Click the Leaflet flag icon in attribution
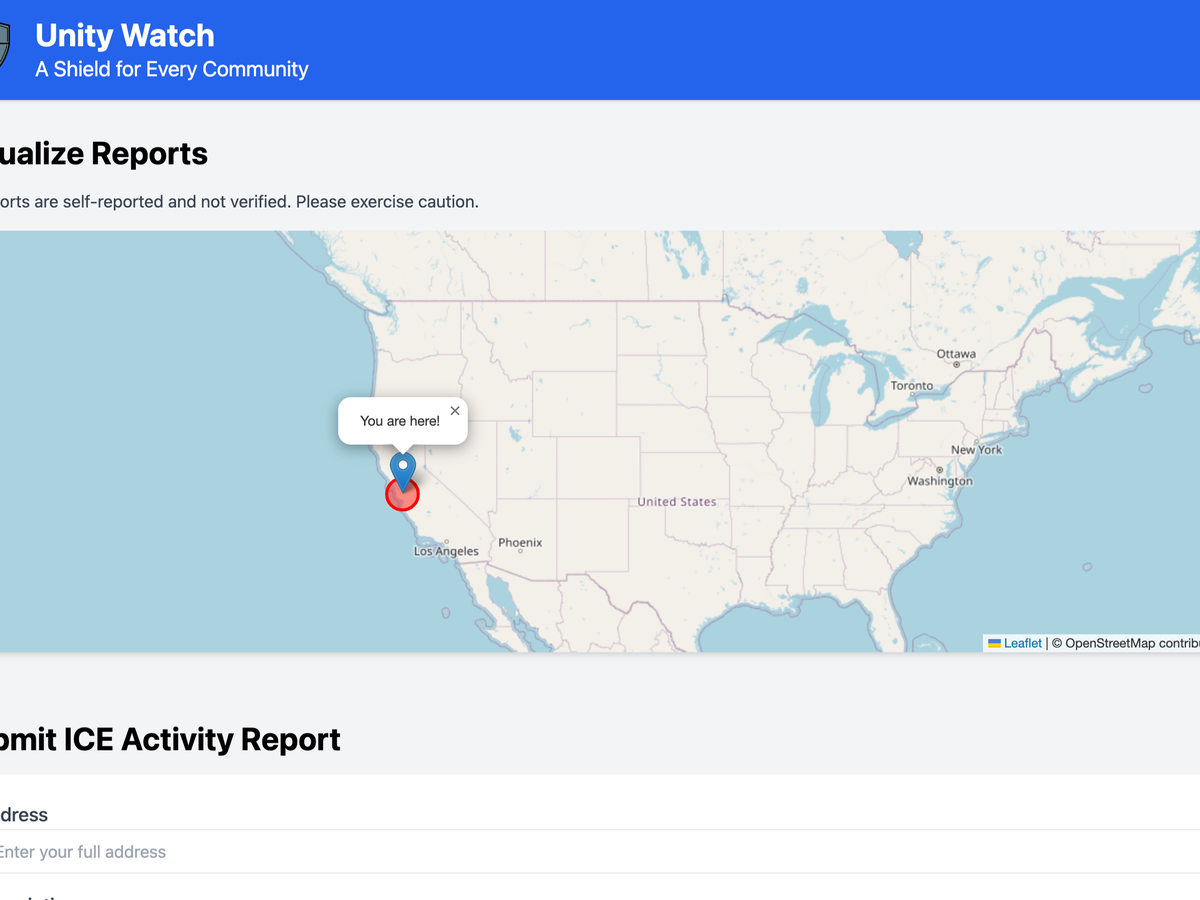Viewport: 1200px width, 900px height. [x=994, y=643]
